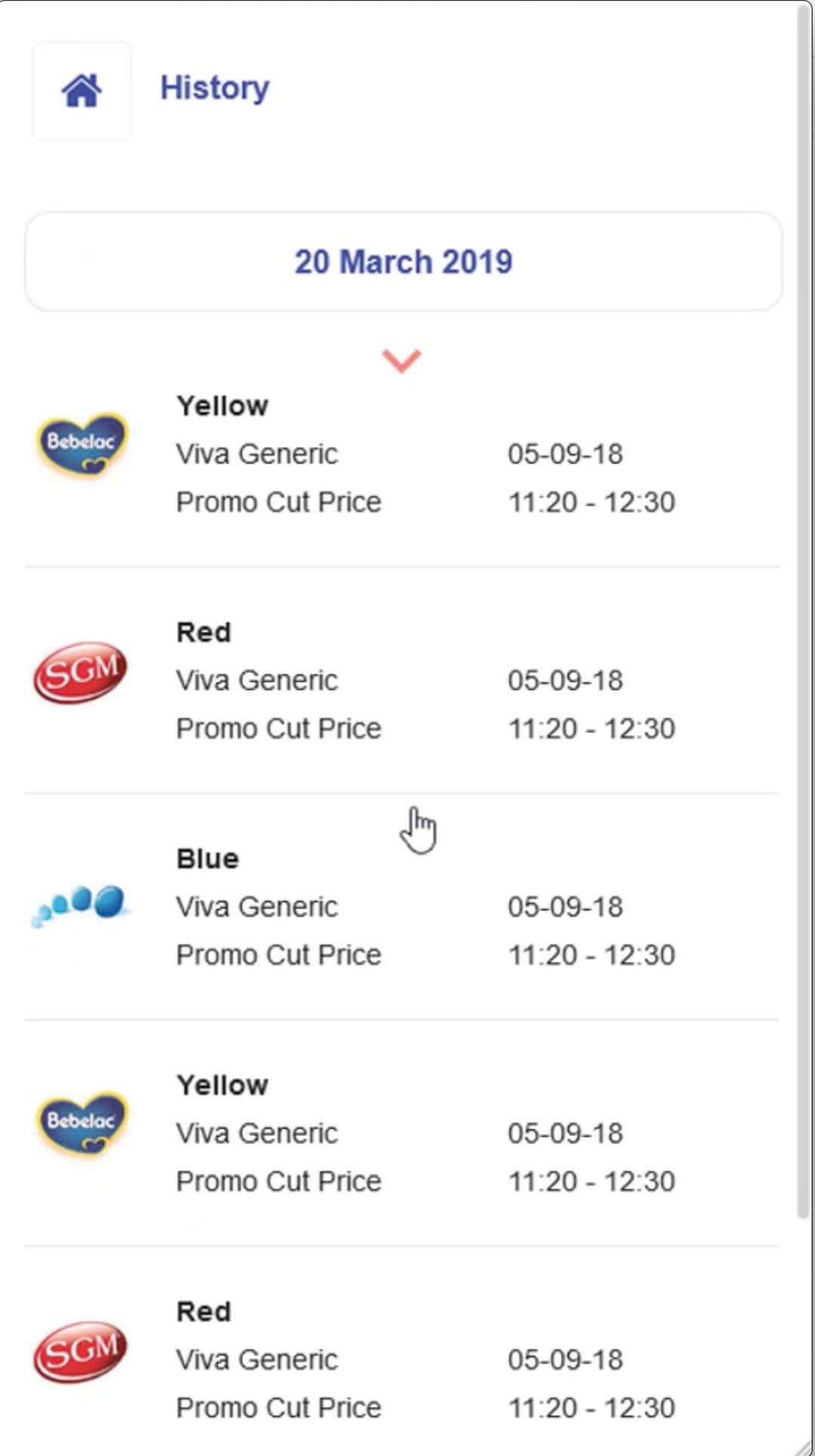Click the first SGM logo icon
Image resolution: width=815 pixels, height=1456 pixels.
80,672
